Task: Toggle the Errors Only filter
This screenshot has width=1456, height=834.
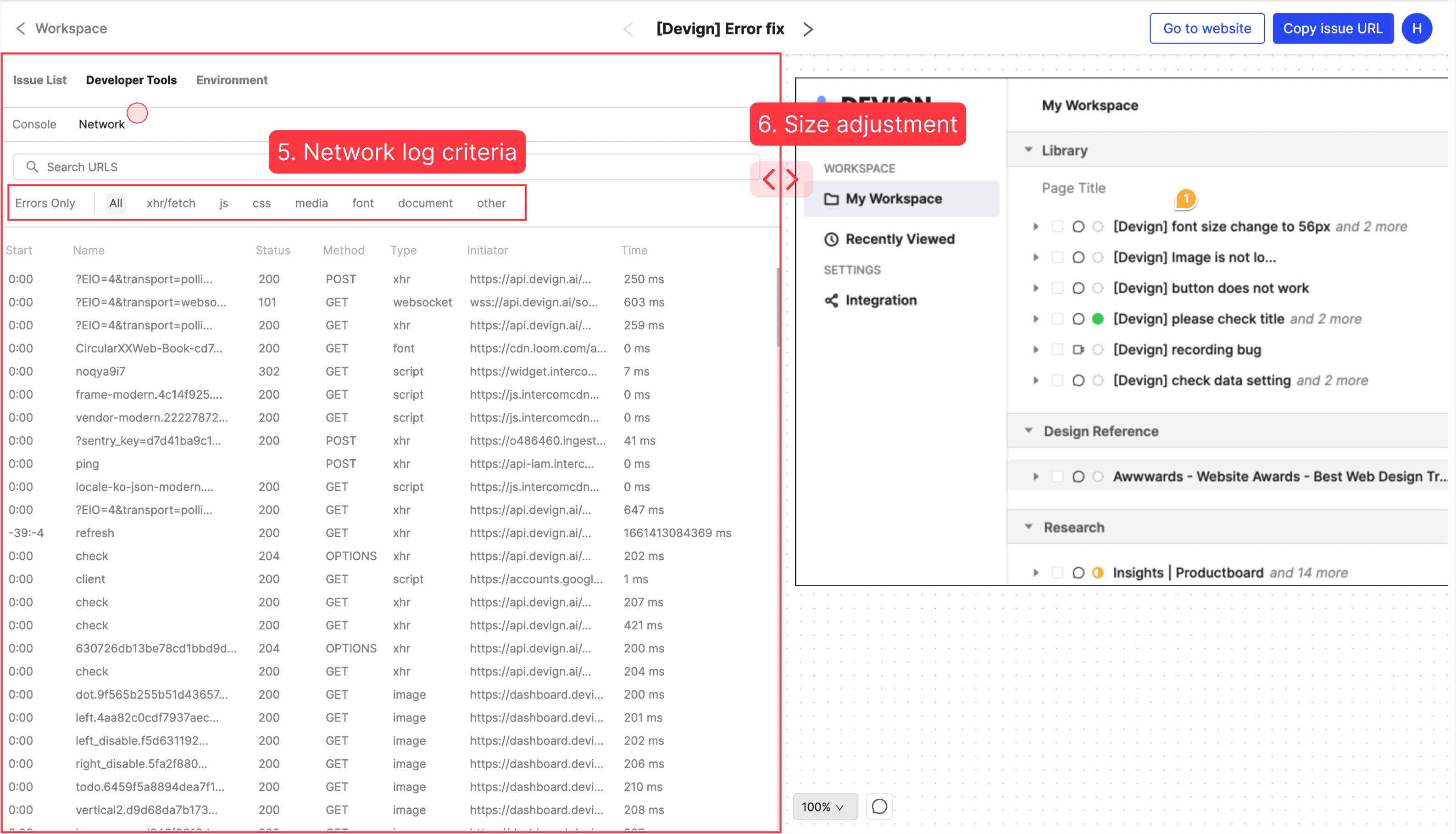Action: (x=45, y=203)
